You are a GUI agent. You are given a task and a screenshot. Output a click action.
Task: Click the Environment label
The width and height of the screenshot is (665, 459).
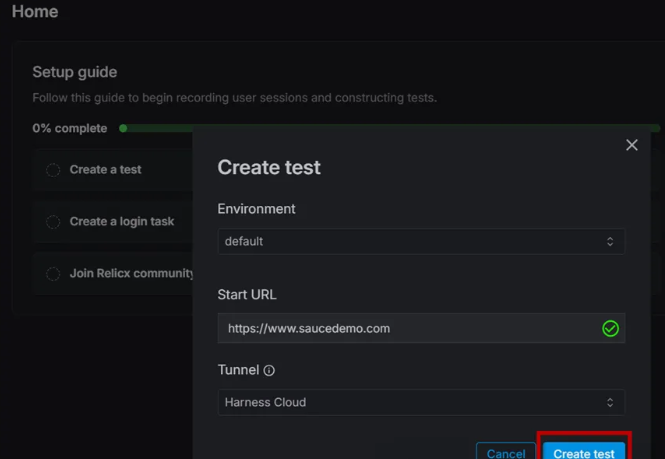[256, 209]
